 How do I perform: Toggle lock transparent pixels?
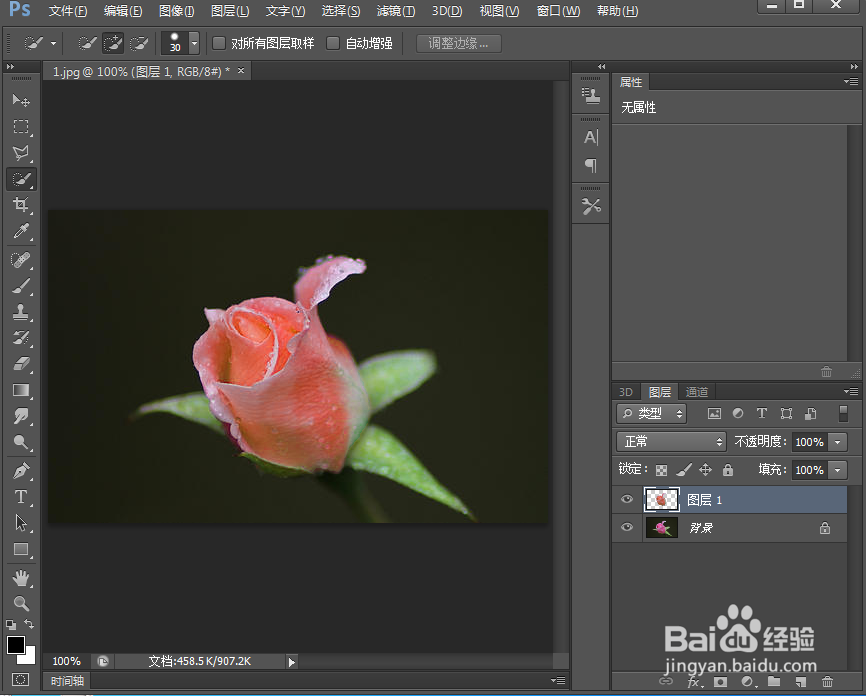tap(661, 470)
